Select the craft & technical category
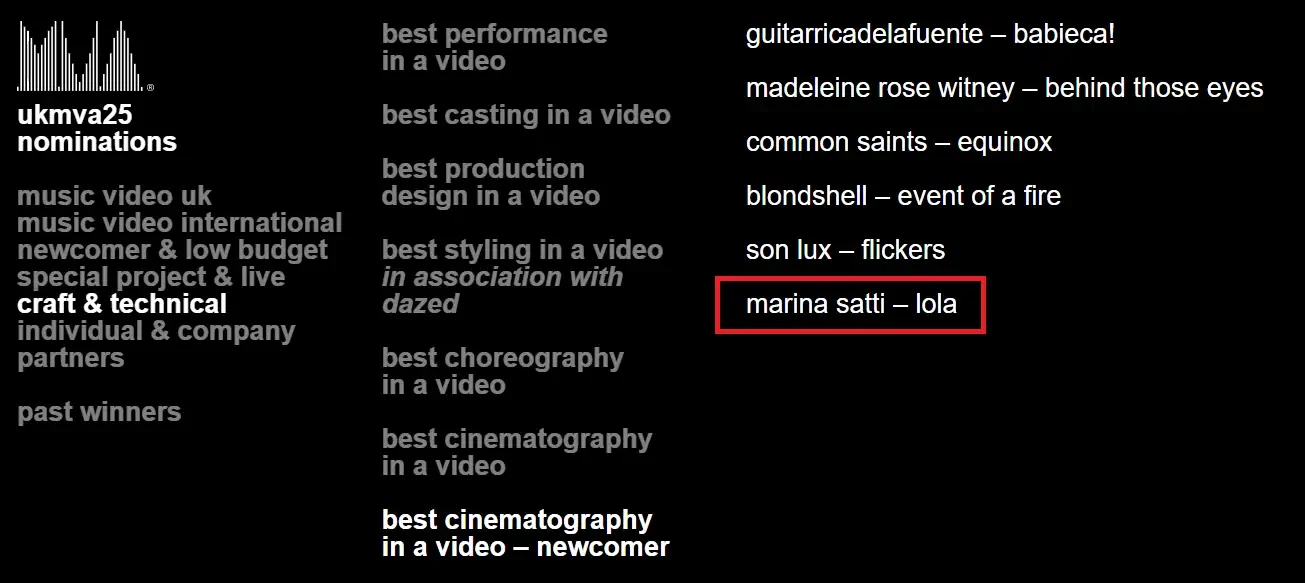 pyautogui.click(x=122, y=304)
